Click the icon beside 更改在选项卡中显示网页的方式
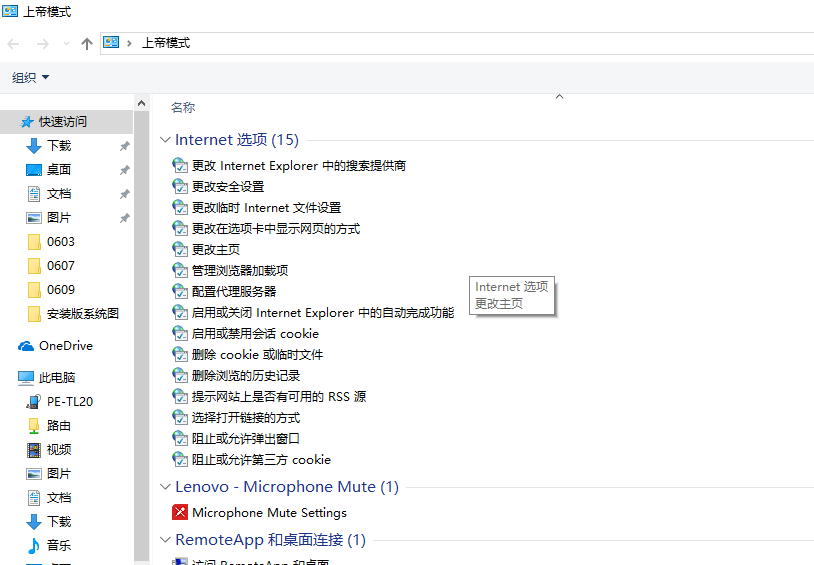This screenshot has width=814, height=565. click(x=180, y=228)
